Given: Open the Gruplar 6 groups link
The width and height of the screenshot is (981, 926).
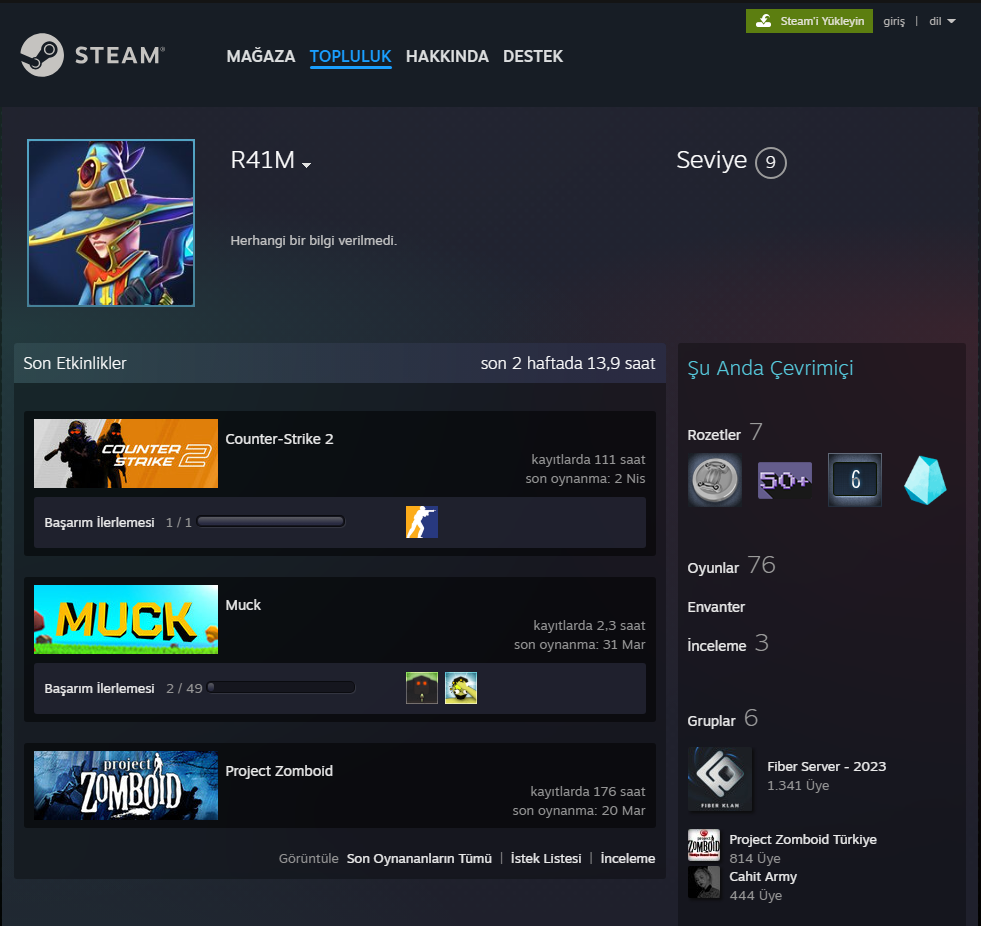Looking at the screenshot, I should pos(723,719).
